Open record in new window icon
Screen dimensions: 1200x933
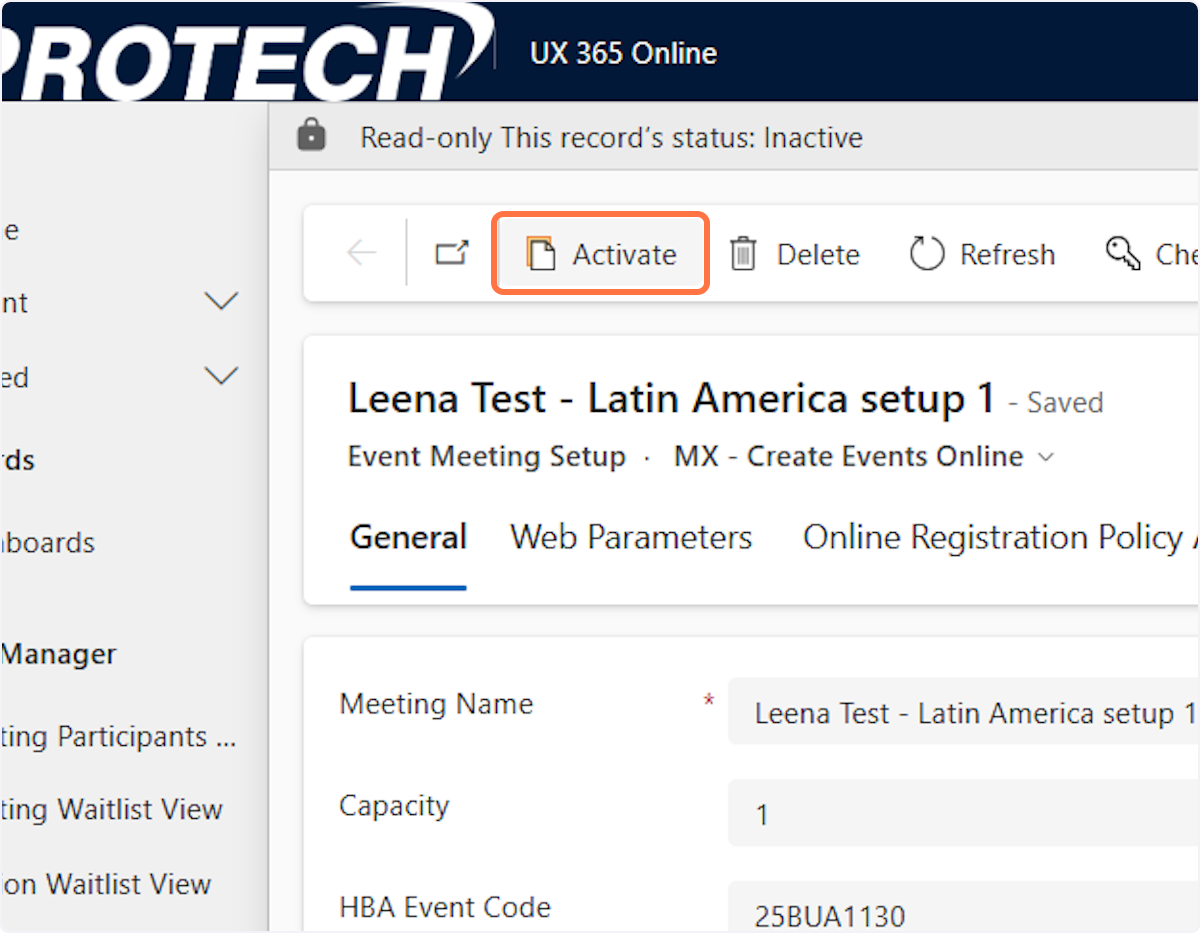452,254
